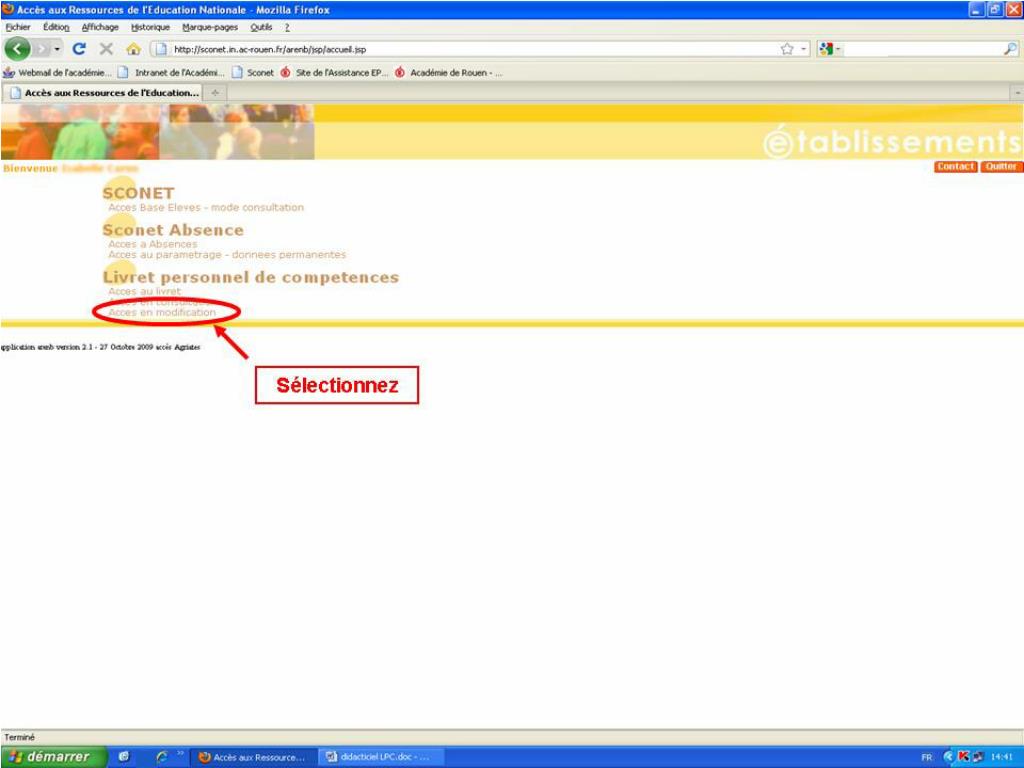Open Acces au livret link
The width and height of the screenshot is (1024, 768).
pyautogui.click(x=145, y=291)
